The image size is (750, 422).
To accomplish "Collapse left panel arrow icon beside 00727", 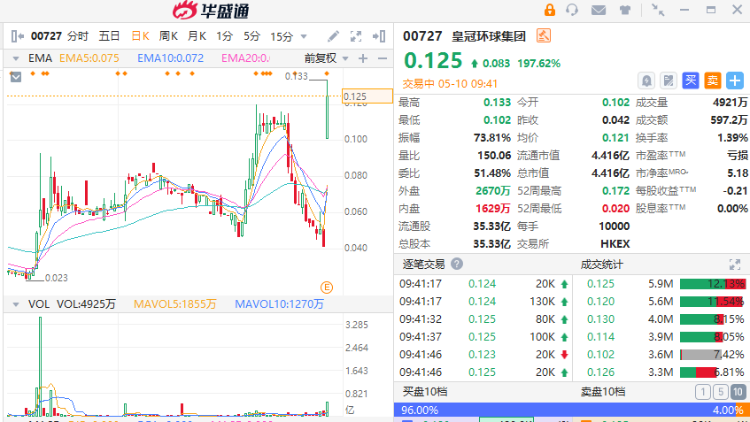I will point(18,36).
